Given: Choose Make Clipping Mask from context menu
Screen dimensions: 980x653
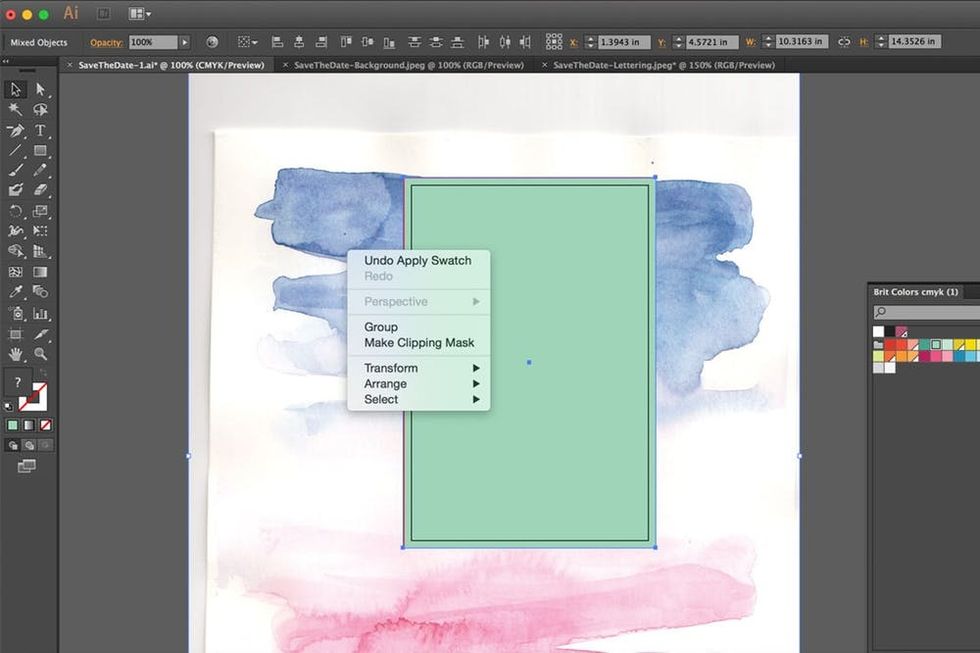Looking at the screenshot, I should tap(419, 343).
